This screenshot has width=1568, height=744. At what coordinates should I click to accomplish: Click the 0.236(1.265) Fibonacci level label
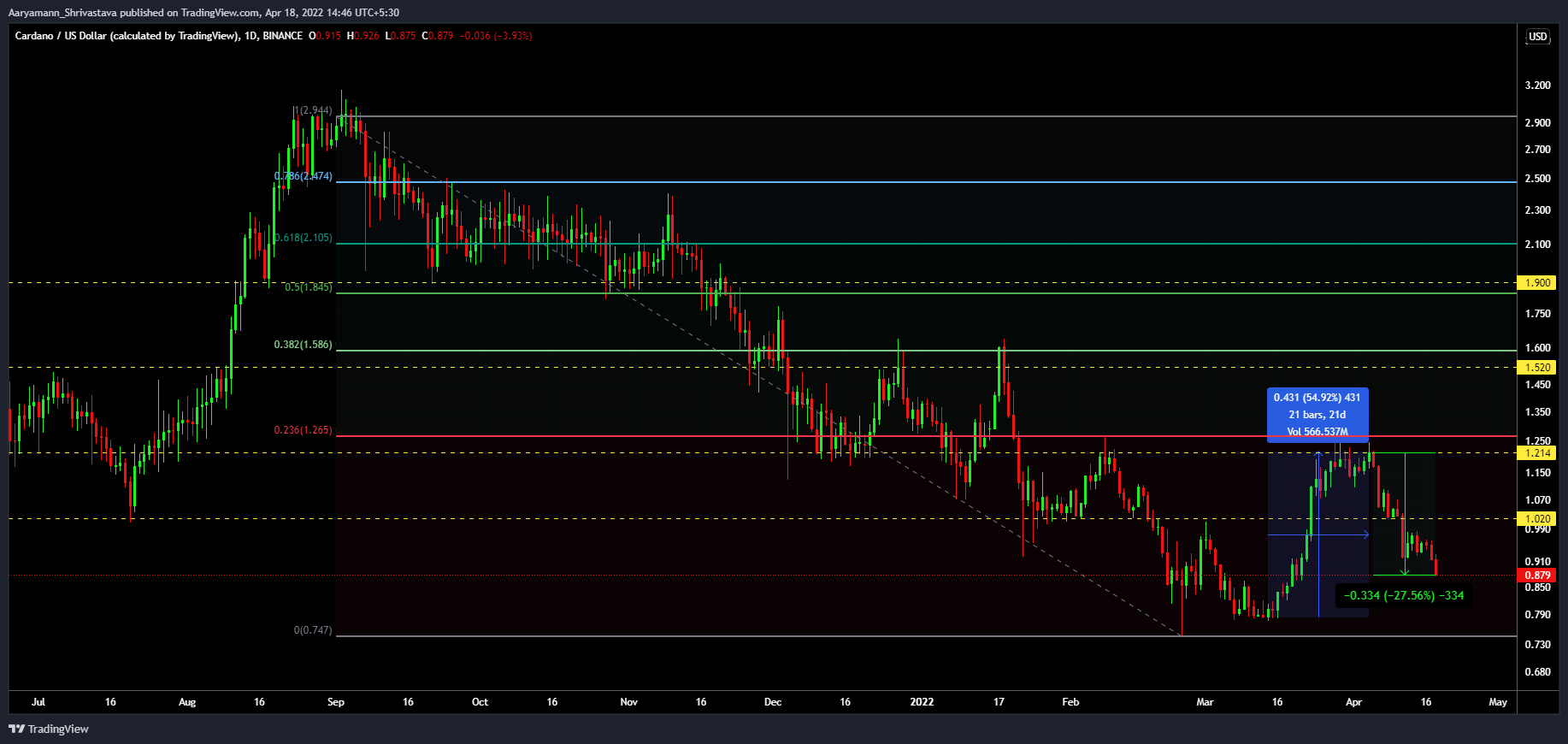pos(303,430)
